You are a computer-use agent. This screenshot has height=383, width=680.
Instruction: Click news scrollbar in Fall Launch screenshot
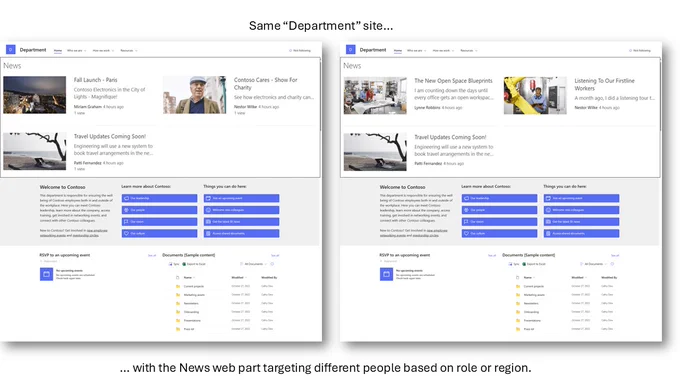coord(320,95)
